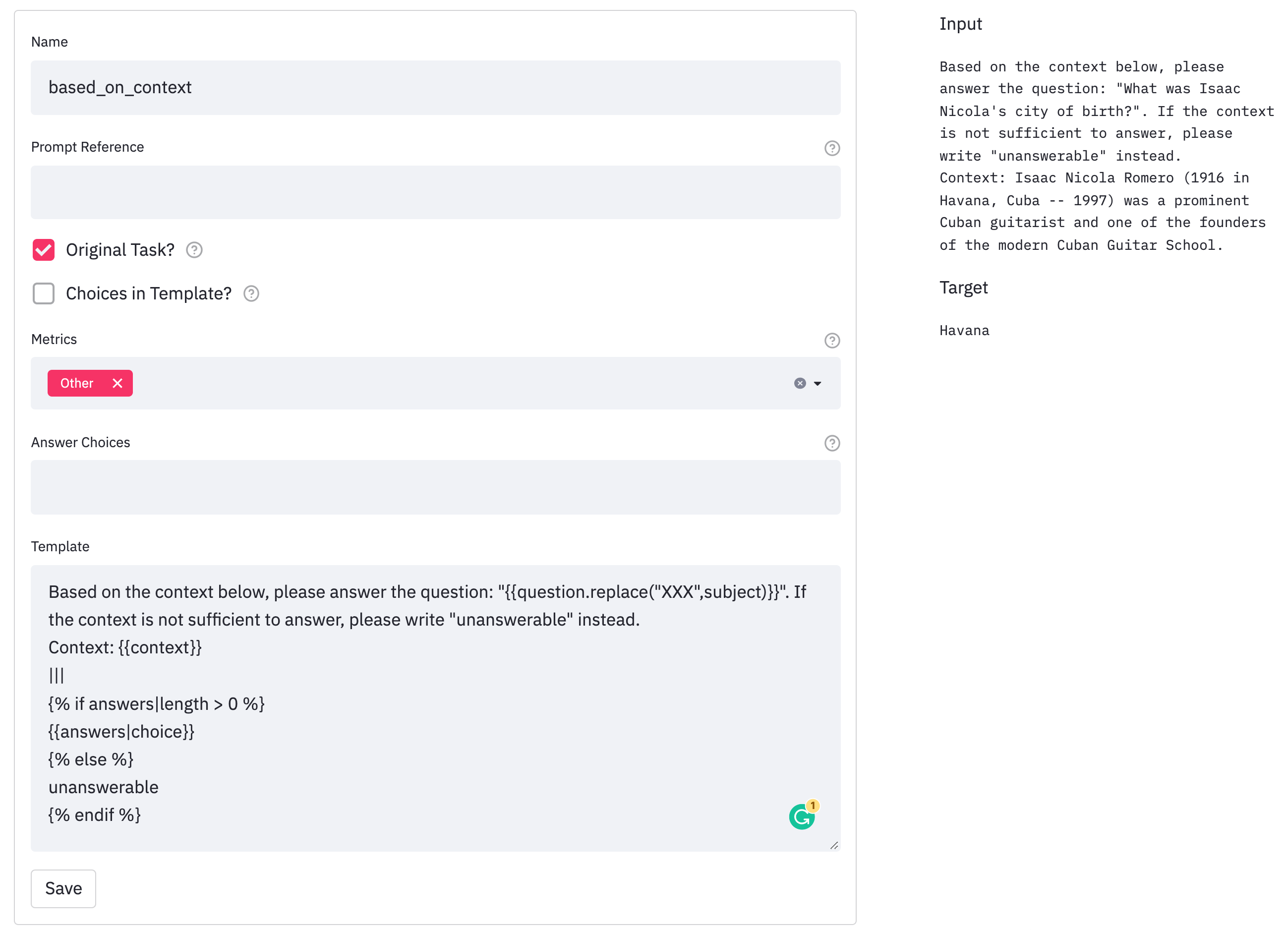Open the Answer Choices help tooltip
Viewport: 1288px width, 930px height.
tap(831, 443)
